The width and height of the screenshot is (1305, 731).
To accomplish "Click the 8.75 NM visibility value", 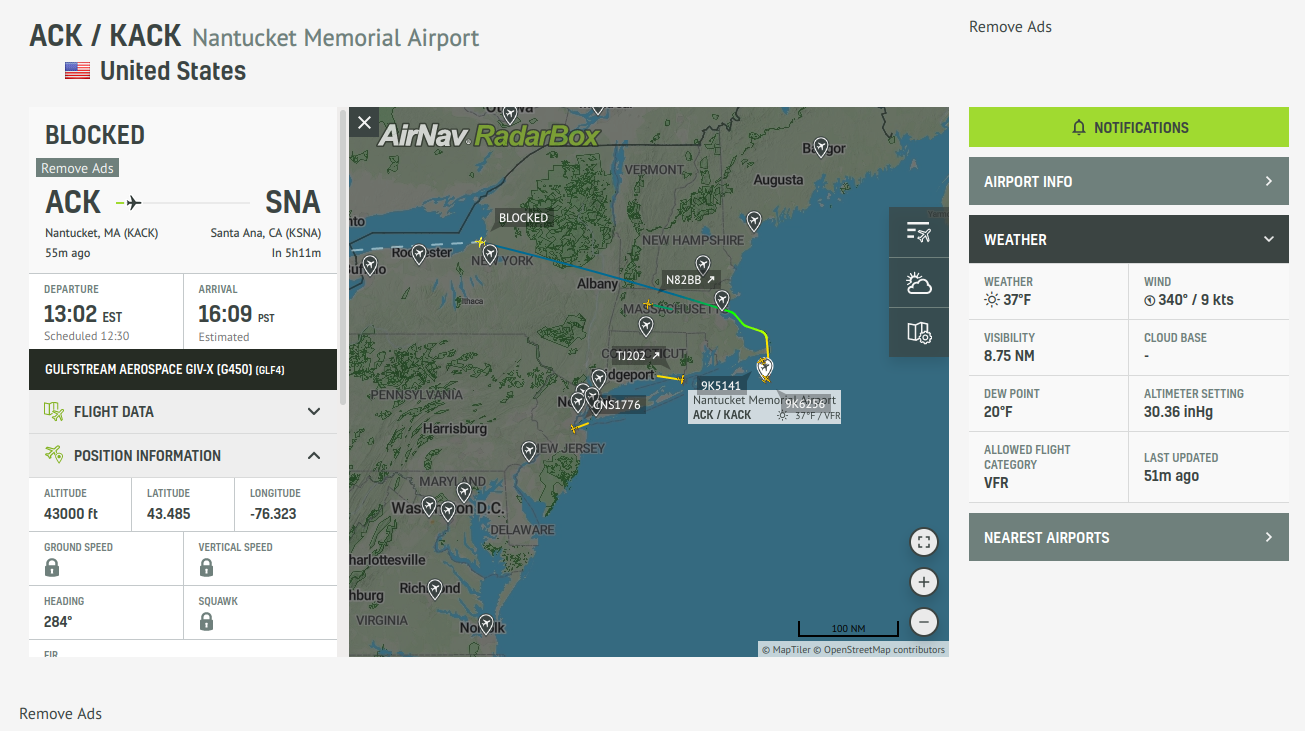I will point(1009,356).
